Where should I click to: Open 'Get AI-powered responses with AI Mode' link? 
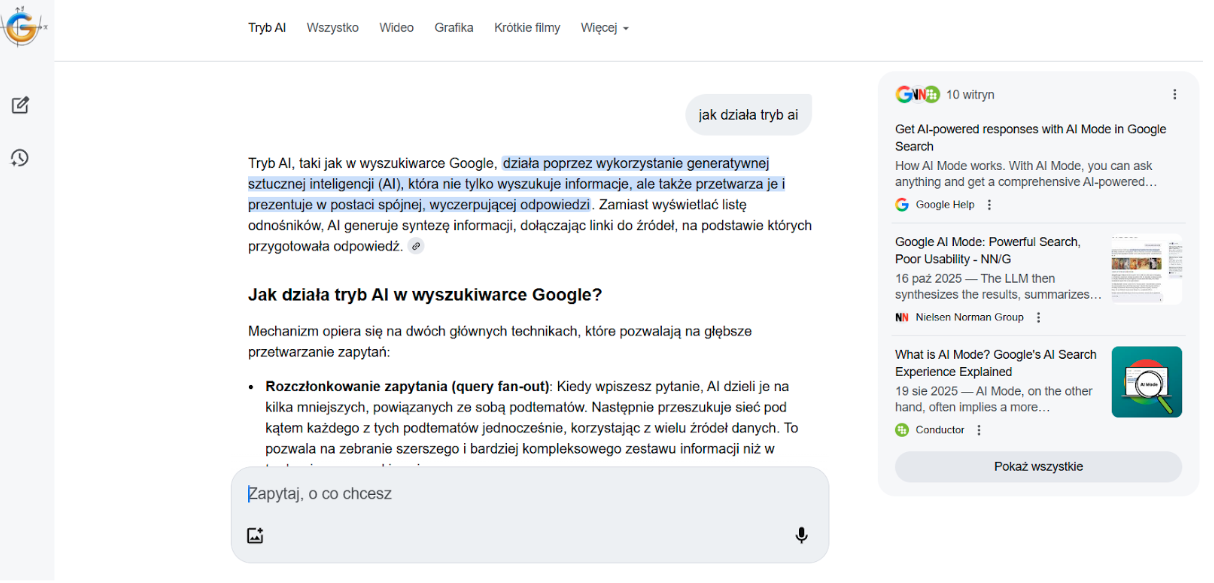click(1030, 137)
